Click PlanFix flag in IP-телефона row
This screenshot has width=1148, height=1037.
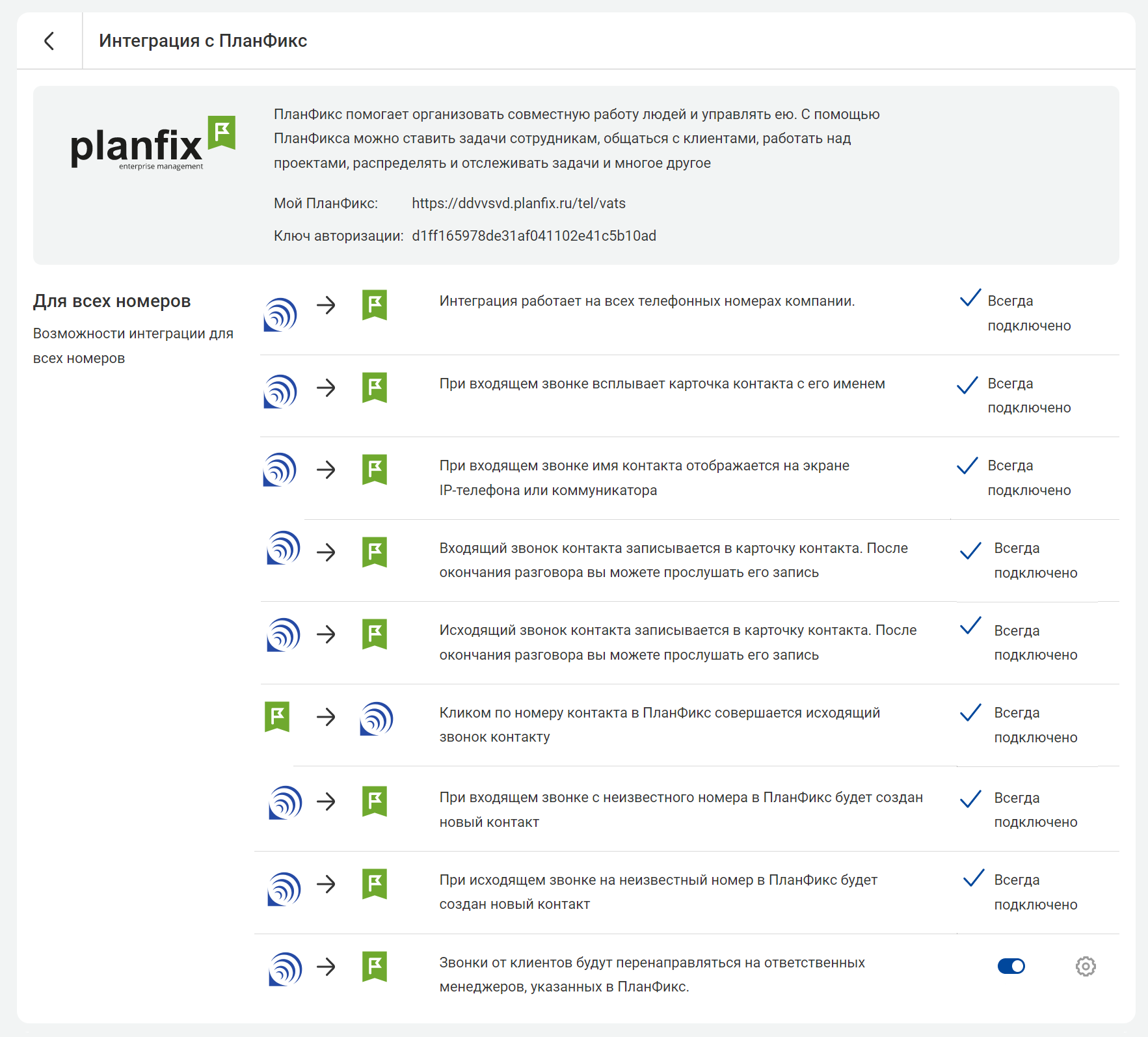pos(375,470)
